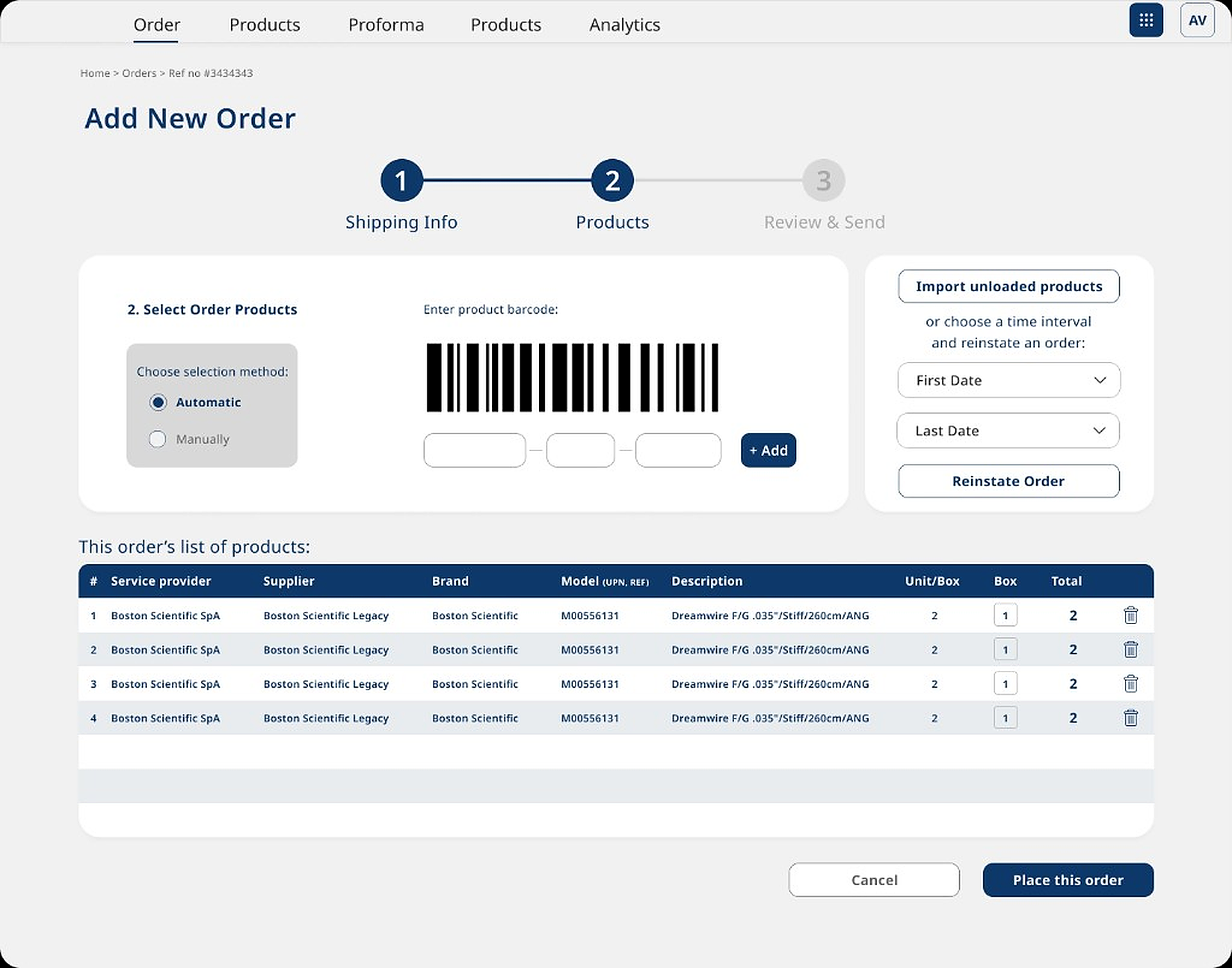Select the Manually selection method

pos(157,439)
